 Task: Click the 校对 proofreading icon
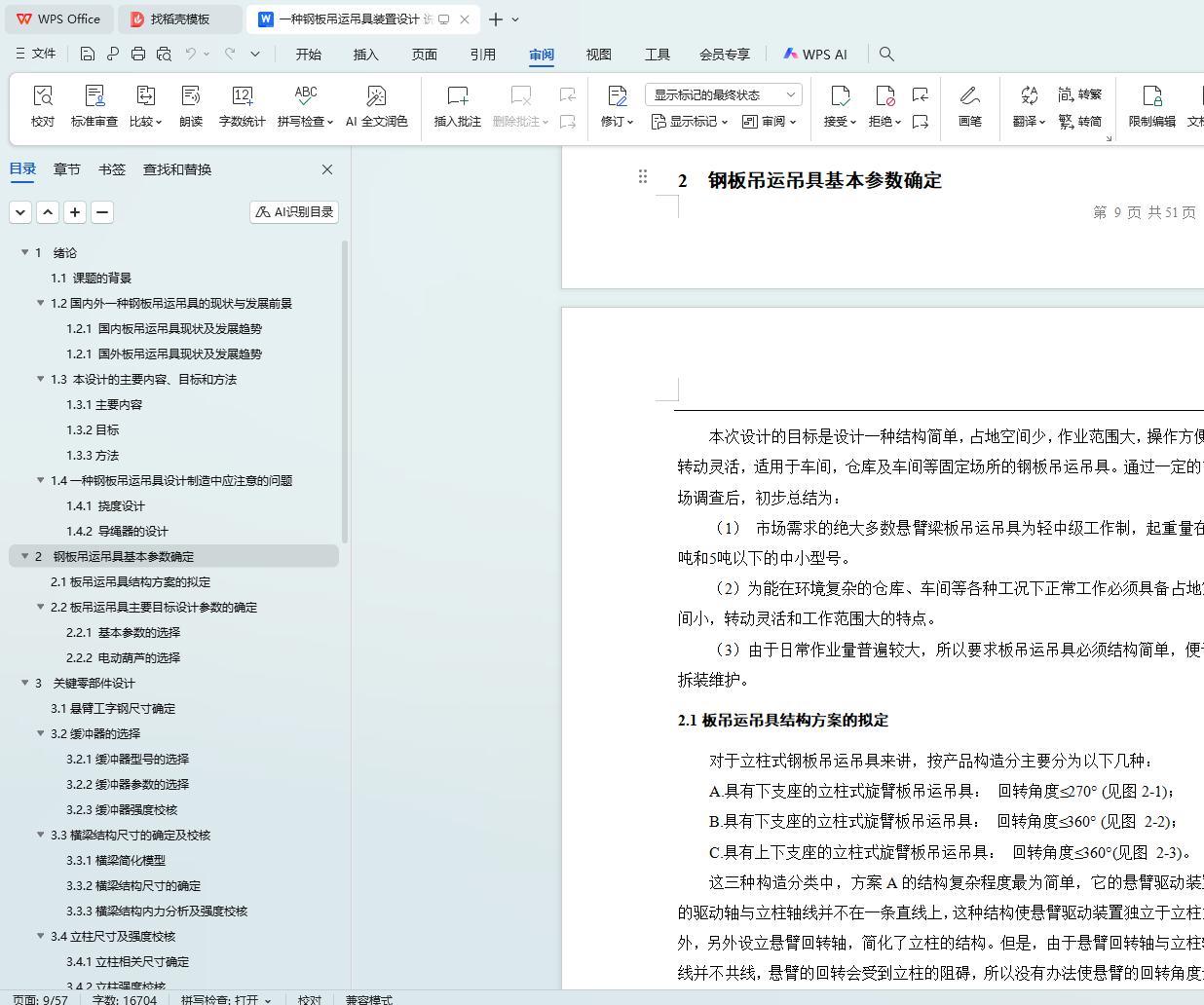click(x=43, y=95)
